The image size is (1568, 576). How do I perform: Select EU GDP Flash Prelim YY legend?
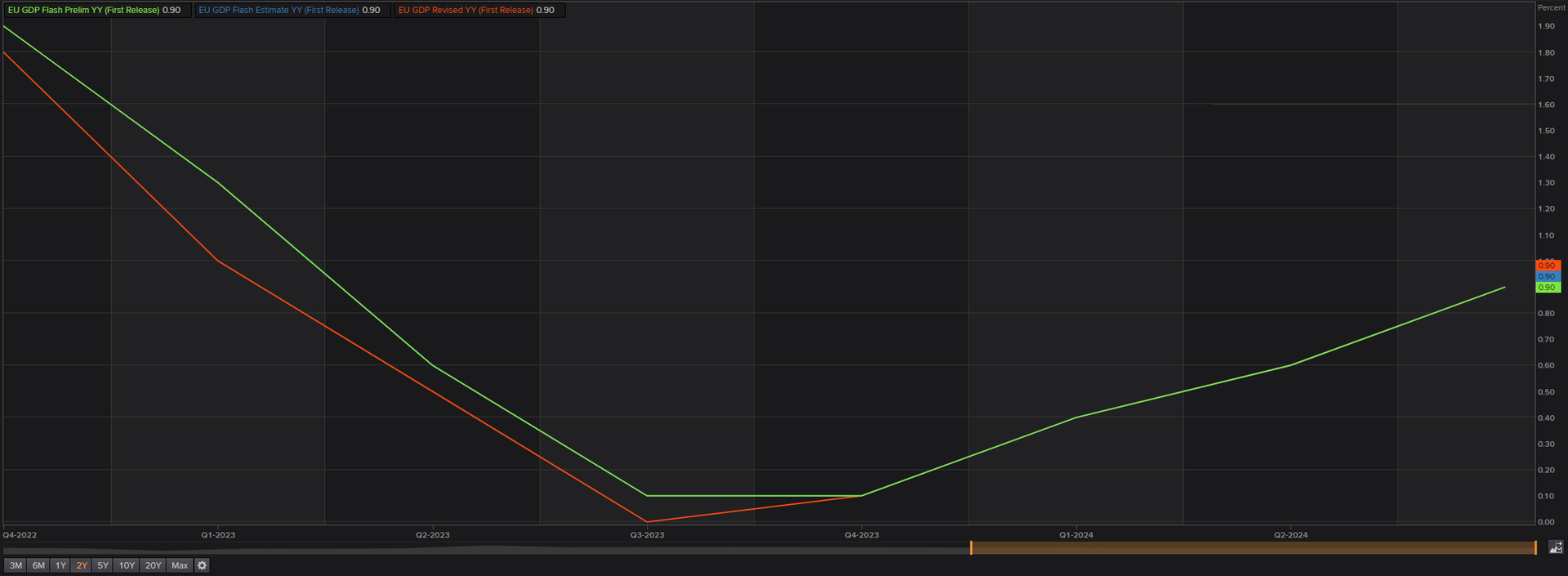click(x=95, y=10)
